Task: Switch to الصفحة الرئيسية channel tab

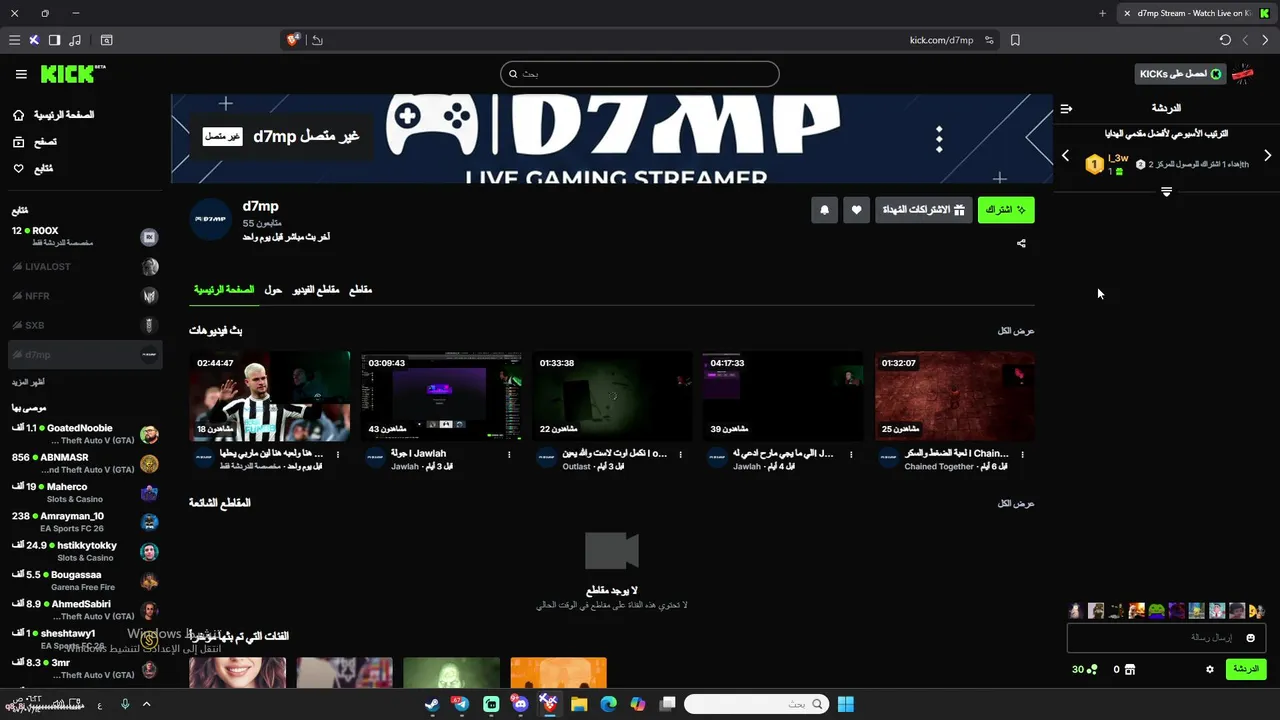Action: tap(224, 290)
